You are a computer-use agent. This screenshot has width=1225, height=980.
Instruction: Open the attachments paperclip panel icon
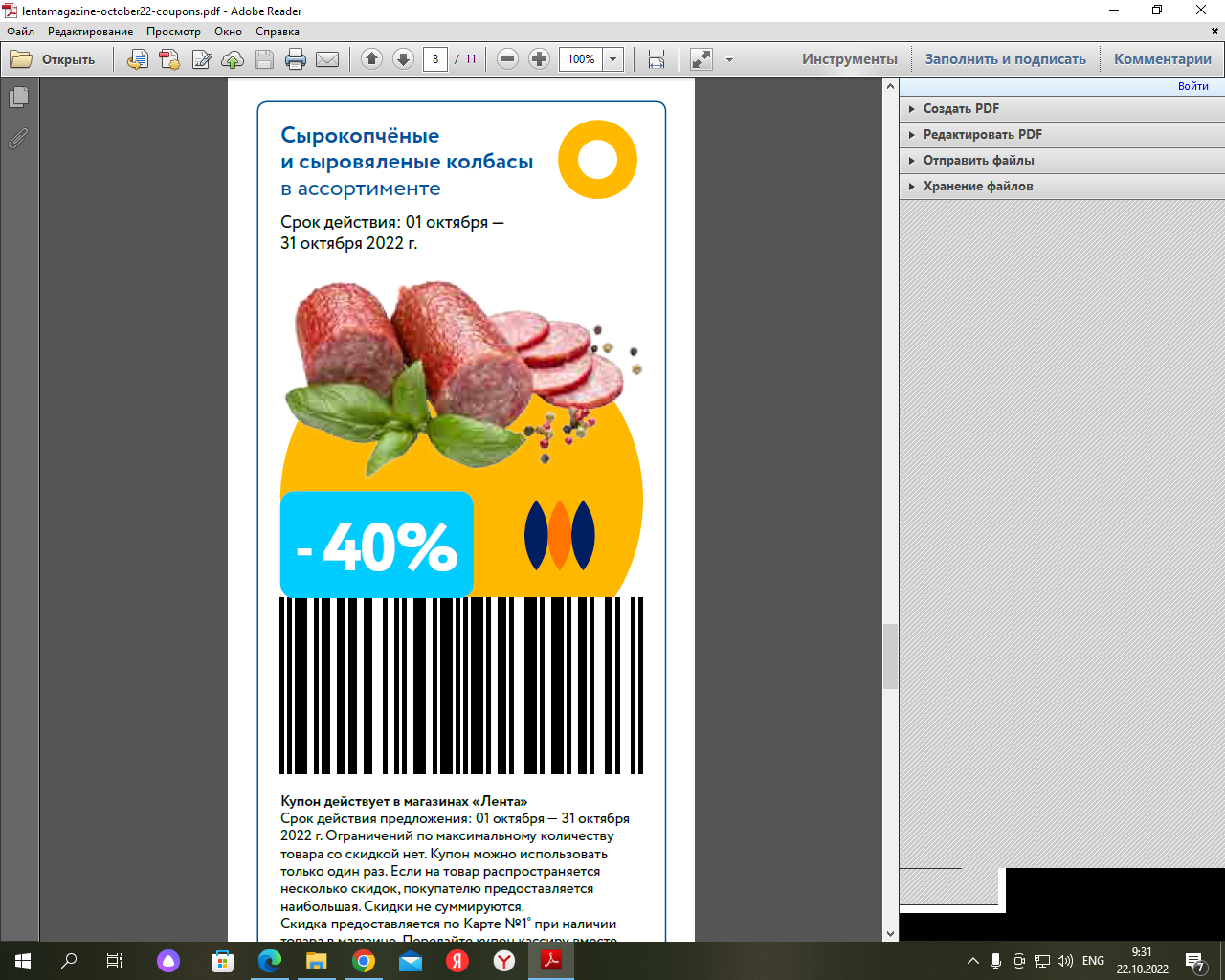[x=18, y=139]
